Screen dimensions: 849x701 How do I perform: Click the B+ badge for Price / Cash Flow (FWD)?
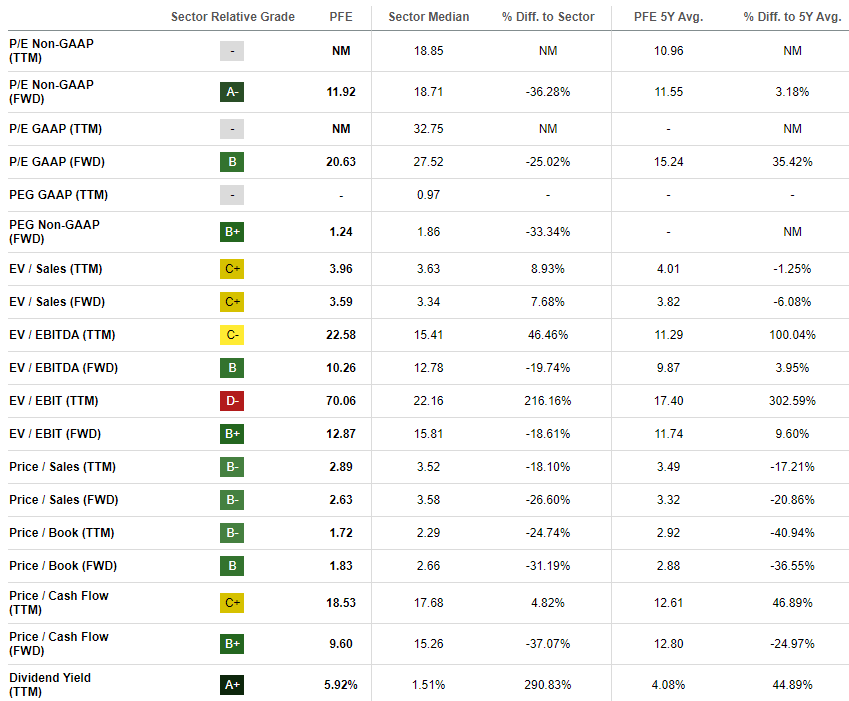pos(232,644)
